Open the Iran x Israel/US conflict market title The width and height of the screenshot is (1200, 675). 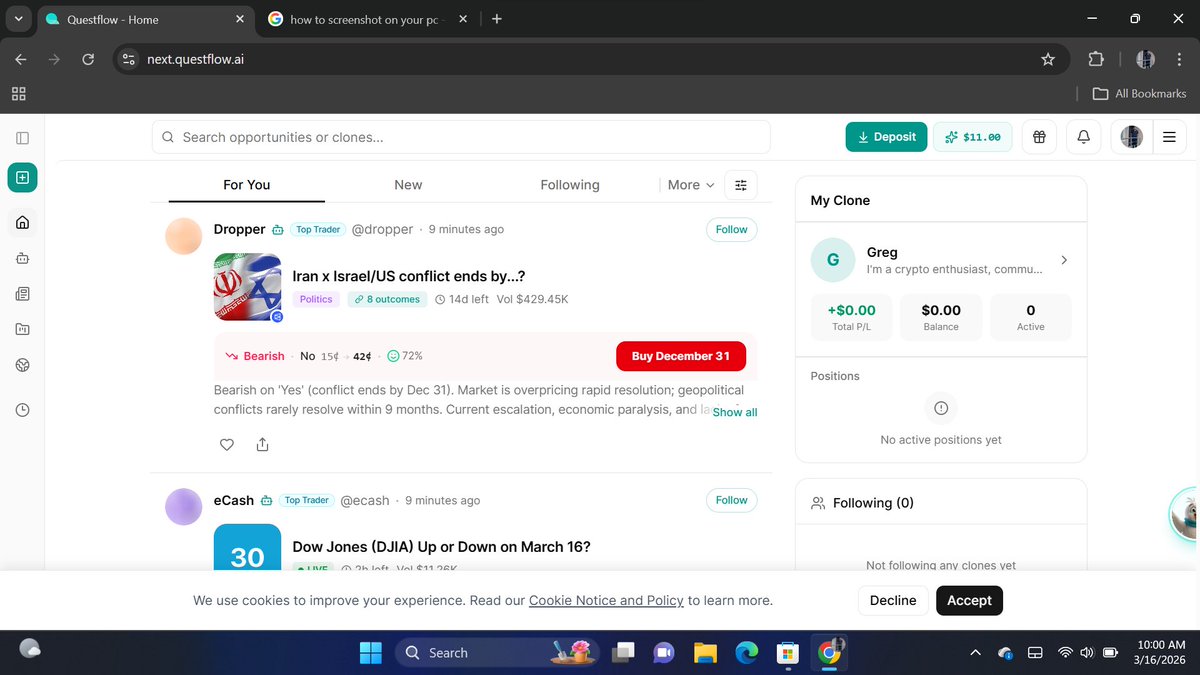point(409,276)
